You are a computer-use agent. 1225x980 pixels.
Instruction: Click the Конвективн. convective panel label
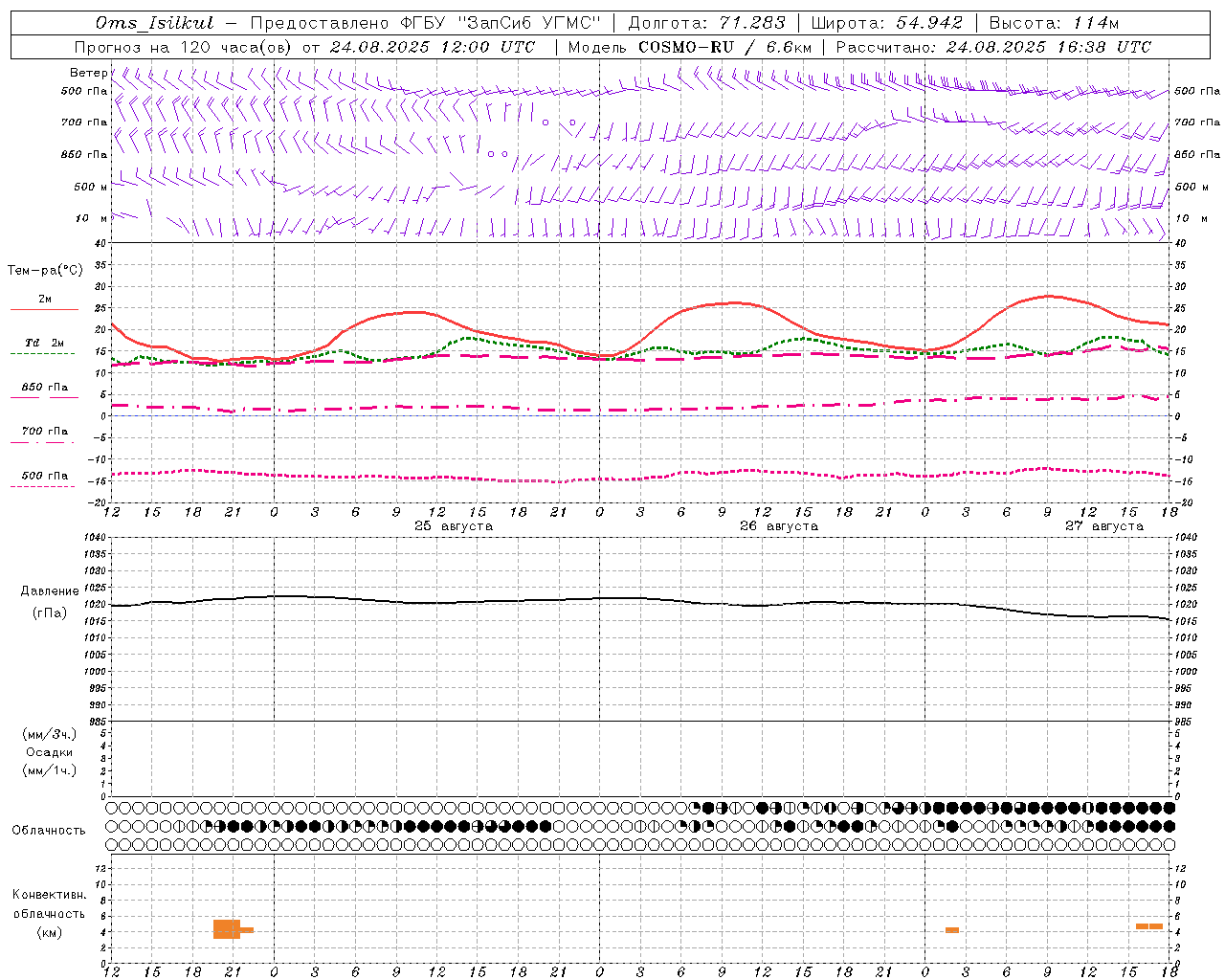tap(50, 895)
